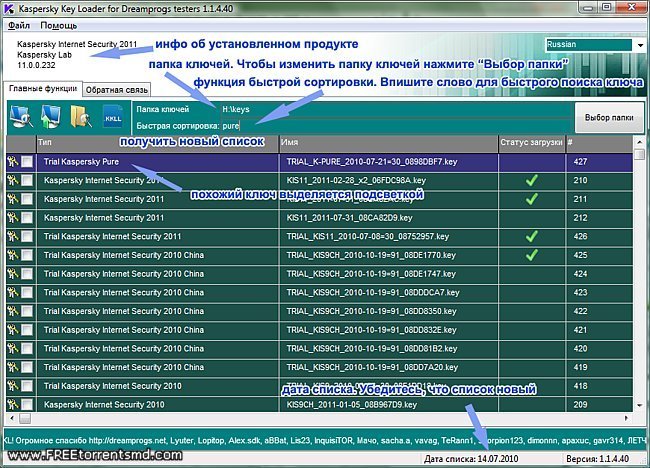This screenshot has height=468, width=650.
Task: Click key icon in row numbered 426
Action: tap(12, 236)
